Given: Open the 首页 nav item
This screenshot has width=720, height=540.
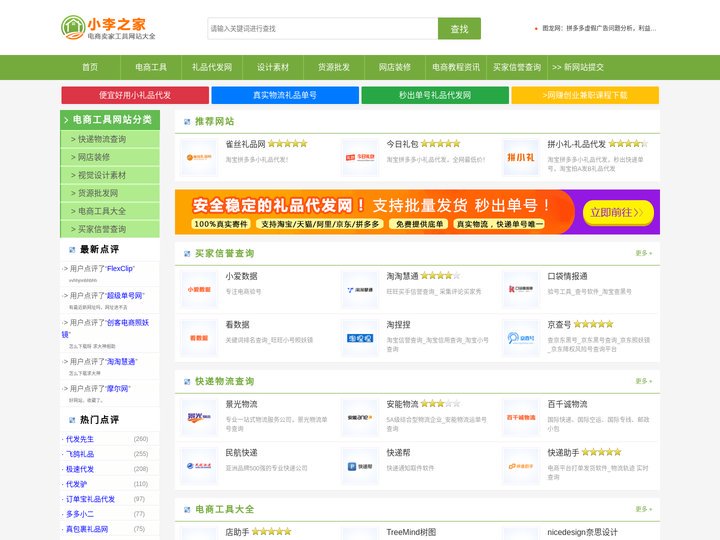Looking at the screenshot, I should pos(90,67).
